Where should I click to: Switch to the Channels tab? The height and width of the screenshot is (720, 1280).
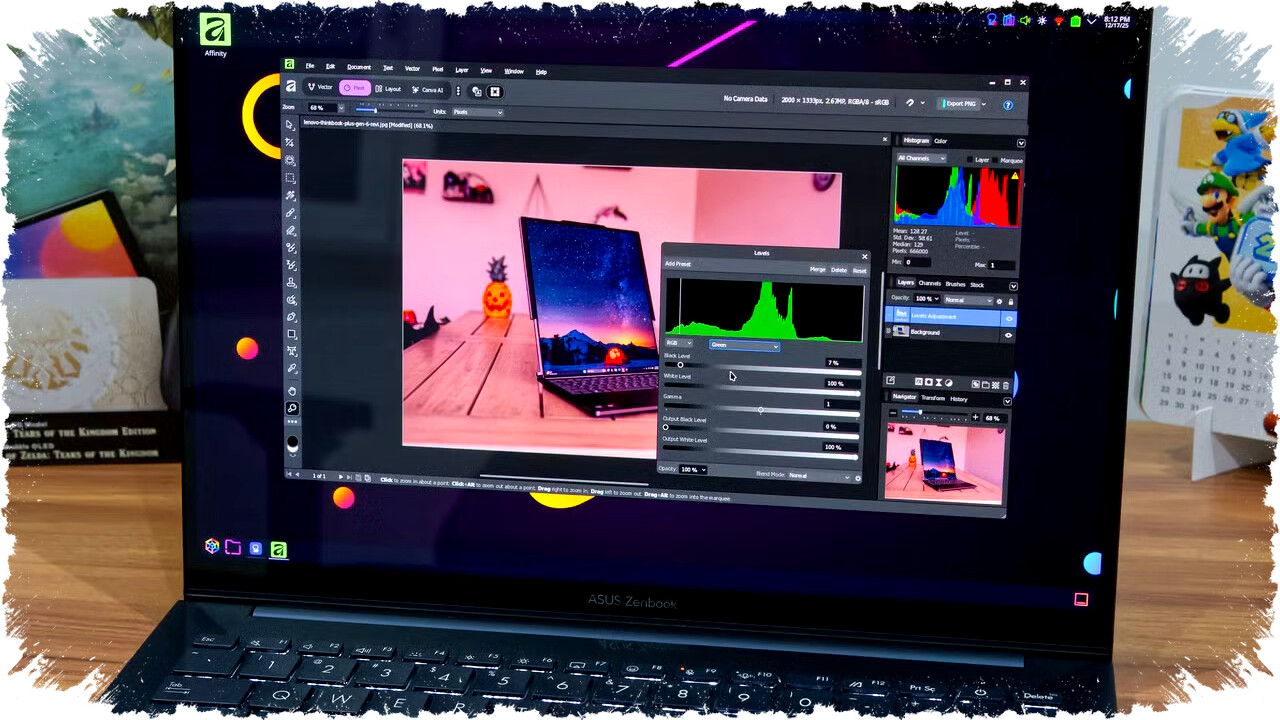pos(930,283)
